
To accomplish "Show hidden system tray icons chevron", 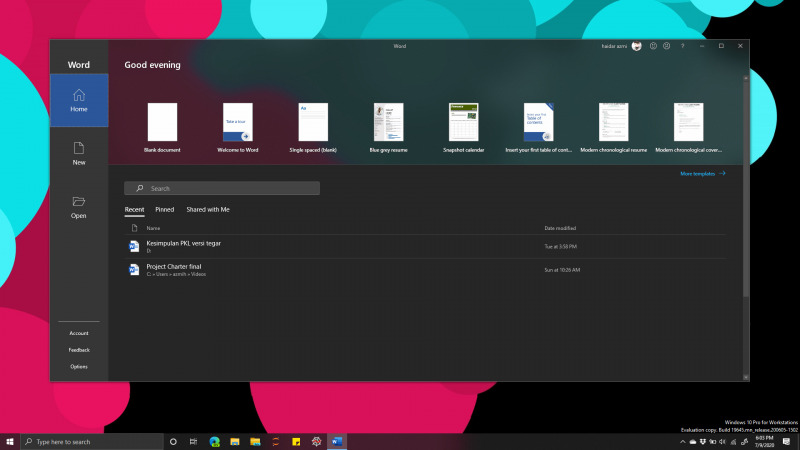I will click(683, 442).
